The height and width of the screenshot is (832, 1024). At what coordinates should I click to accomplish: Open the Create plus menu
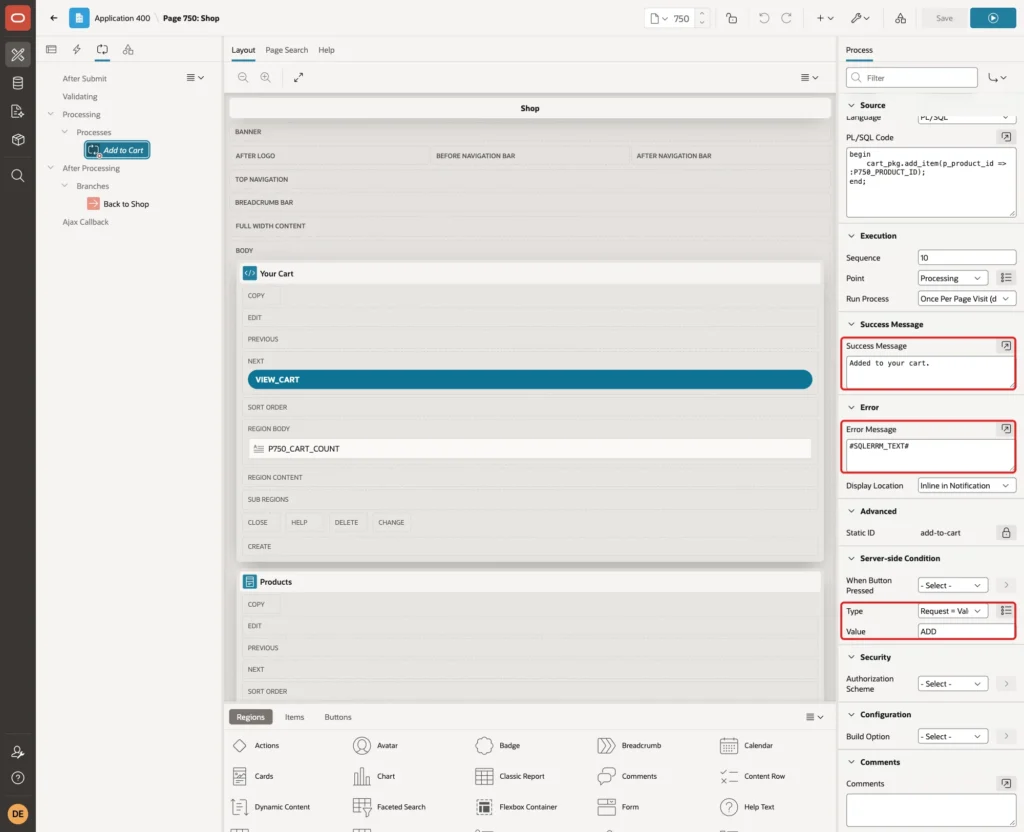point(825,18)
